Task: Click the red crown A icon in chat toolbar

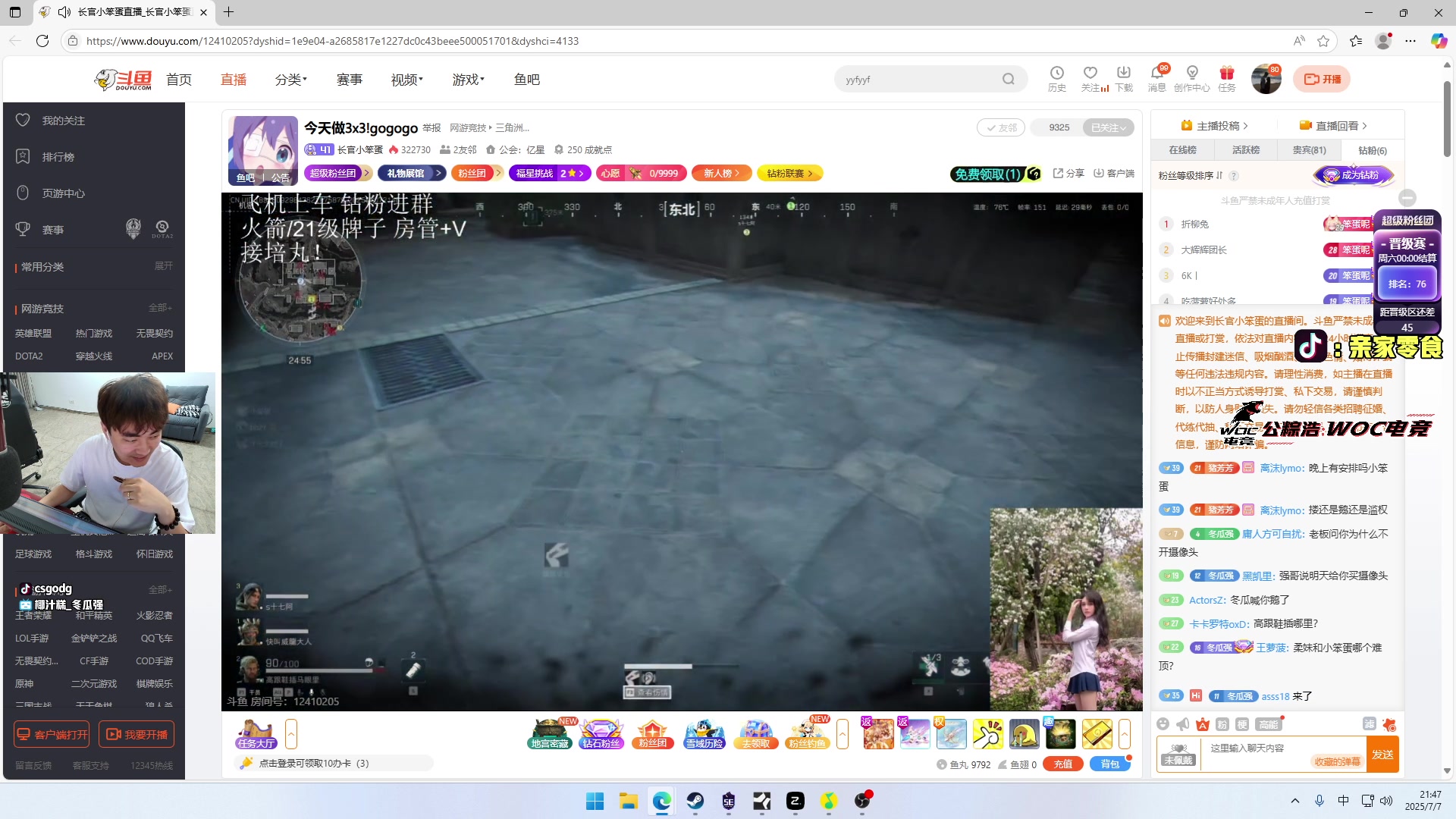Action: [x=1203, y=724]
